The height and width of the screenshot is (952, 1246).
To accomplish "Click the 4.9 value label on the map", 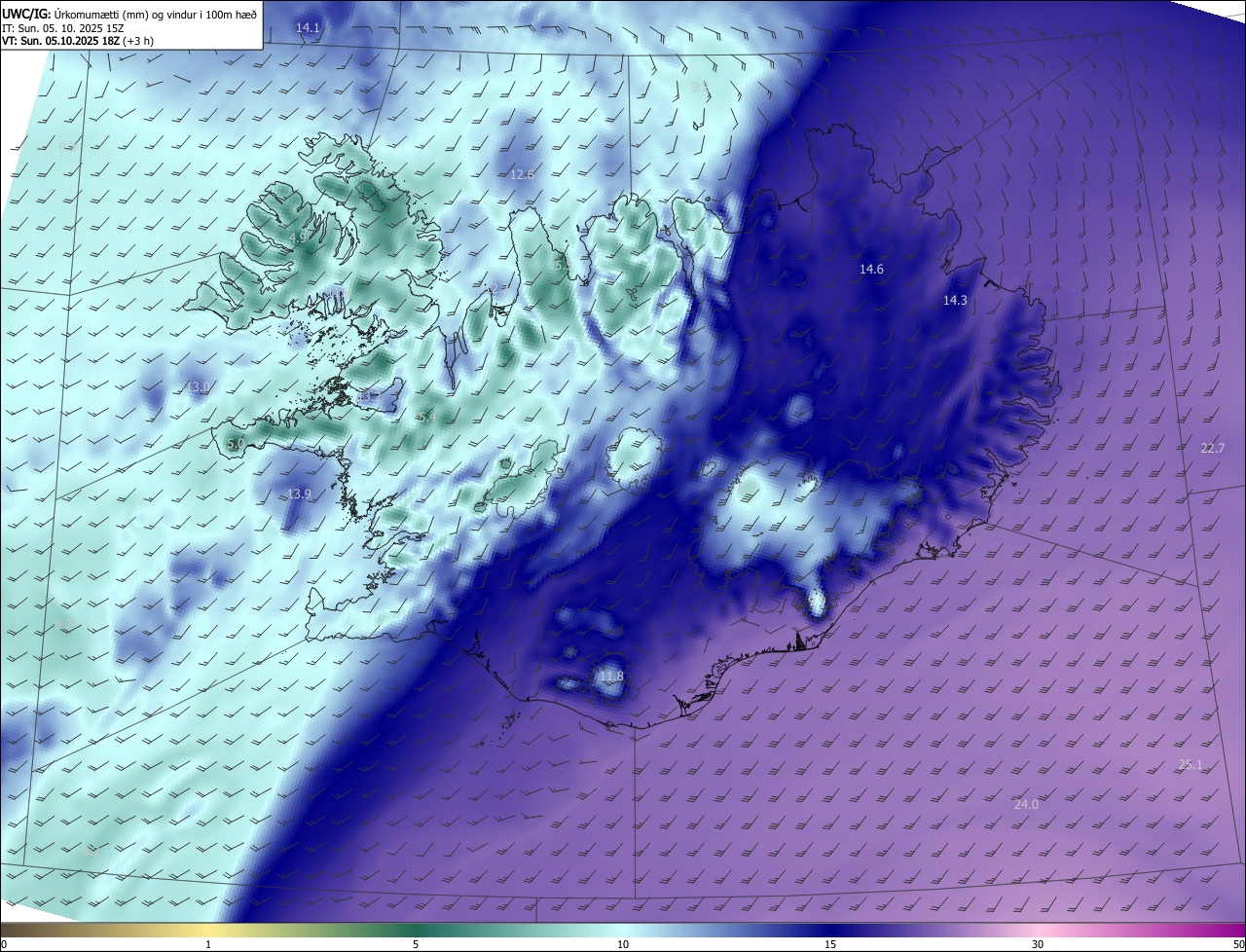I will [299, 238].
